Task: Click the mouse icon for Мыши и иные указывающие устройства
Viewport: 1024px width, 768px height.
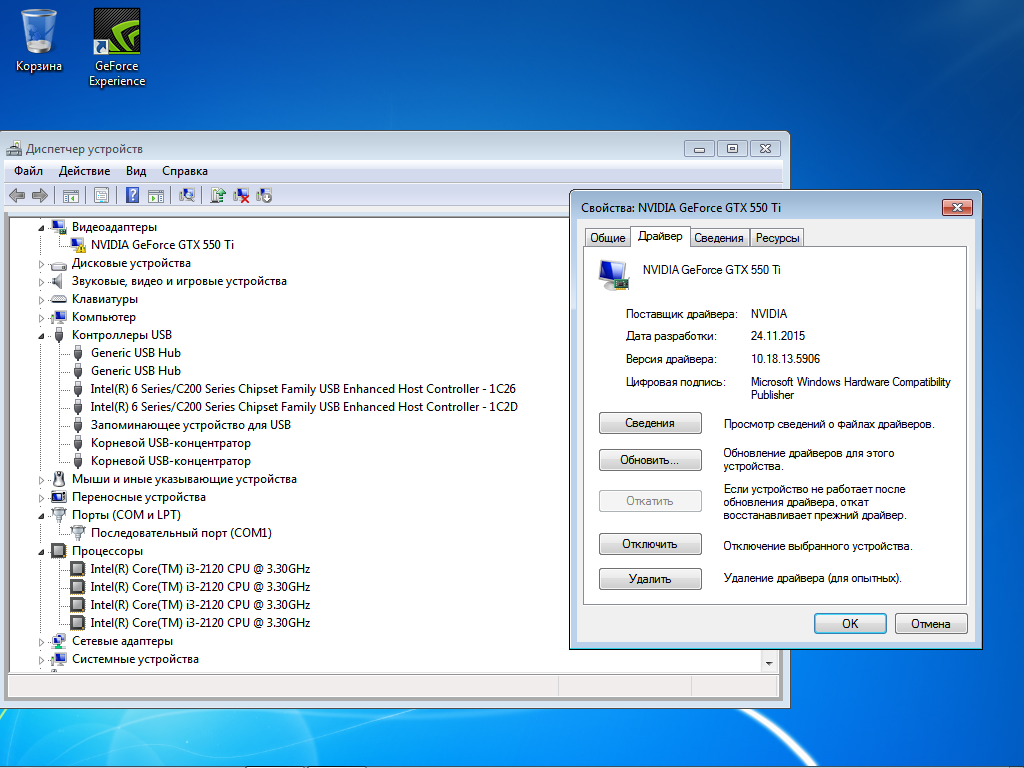Action: [x=59, y=479]
